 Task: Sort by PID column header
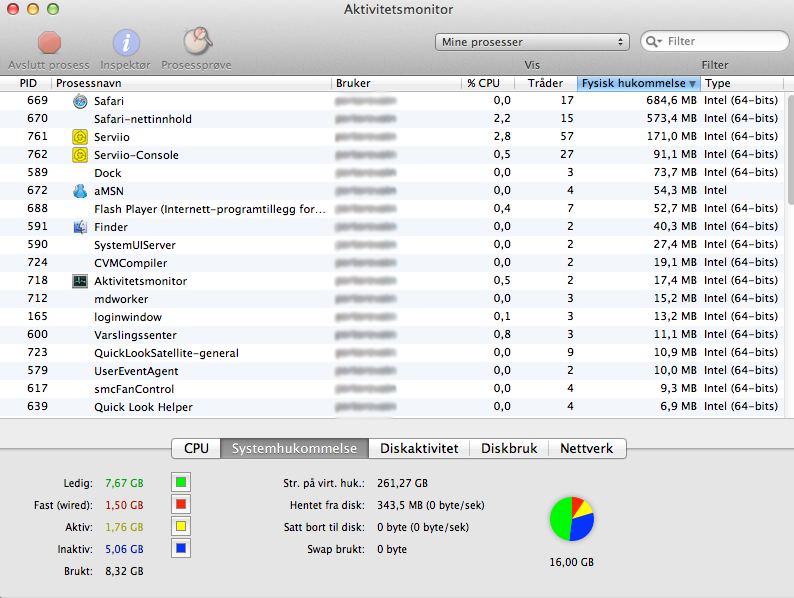(x=25, y=83)
